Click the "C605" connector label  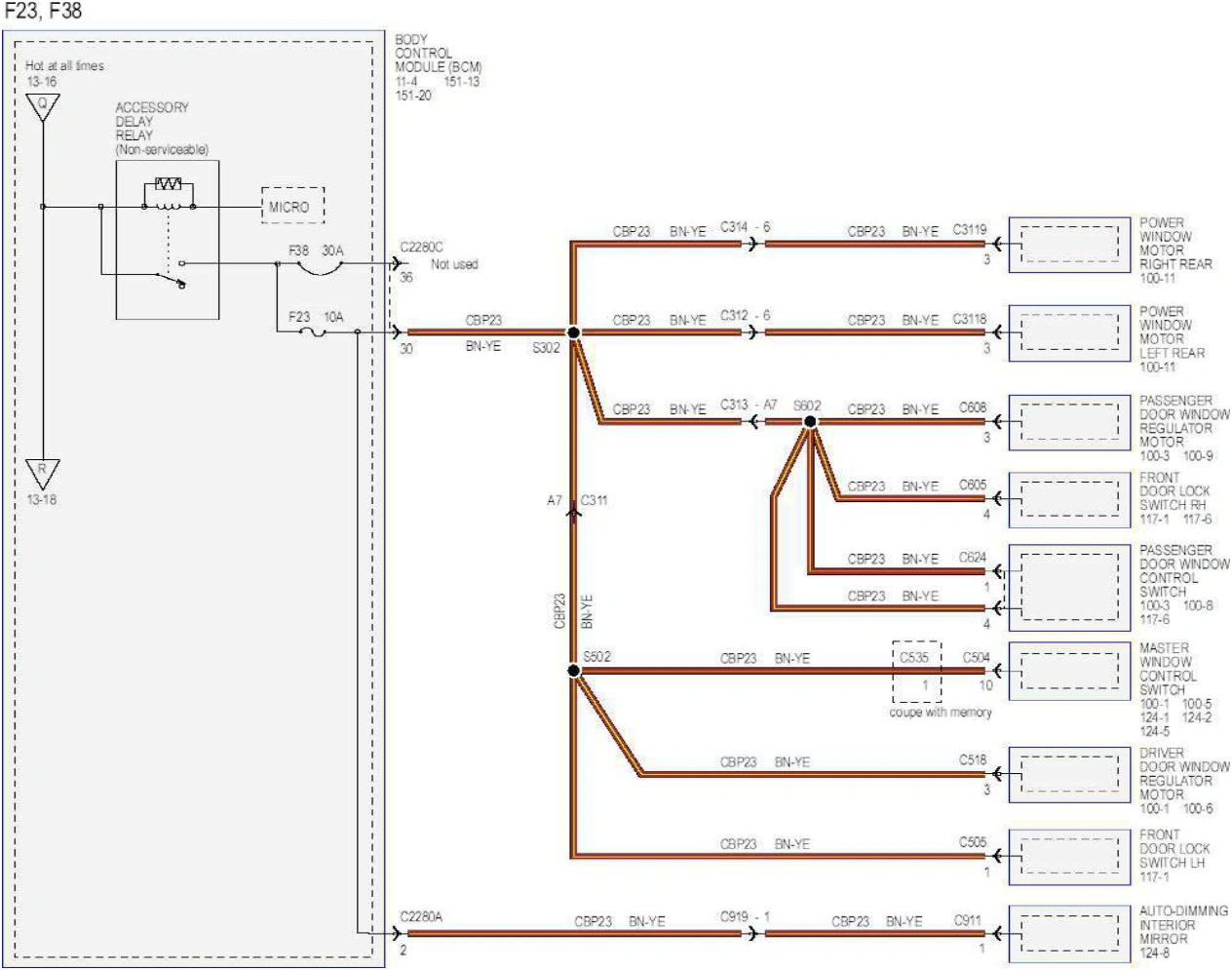(973, 485)
